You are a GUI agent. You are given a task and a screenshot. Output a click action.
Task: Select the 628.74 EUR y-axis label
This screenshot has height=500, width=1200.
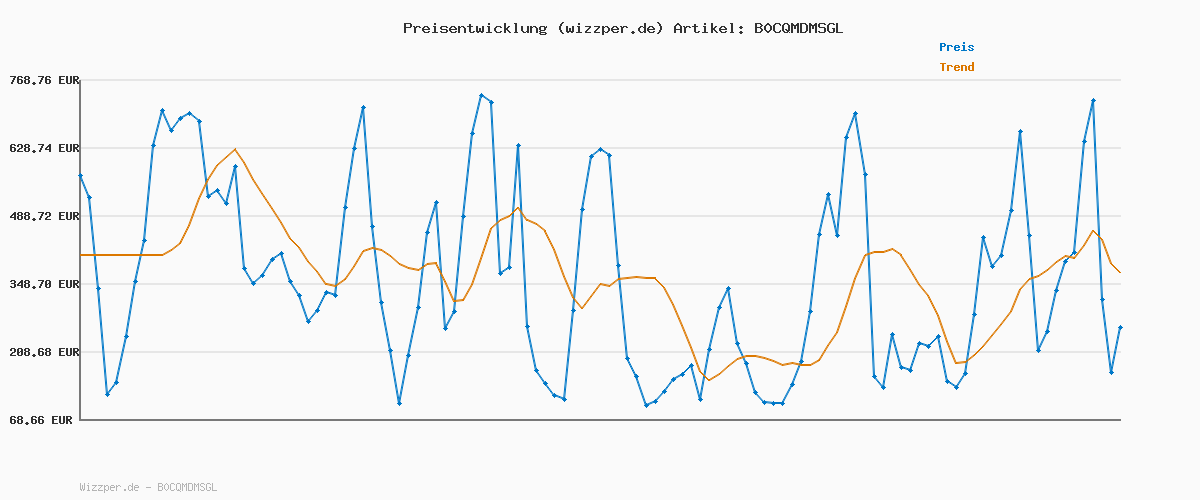coord(44,148)
